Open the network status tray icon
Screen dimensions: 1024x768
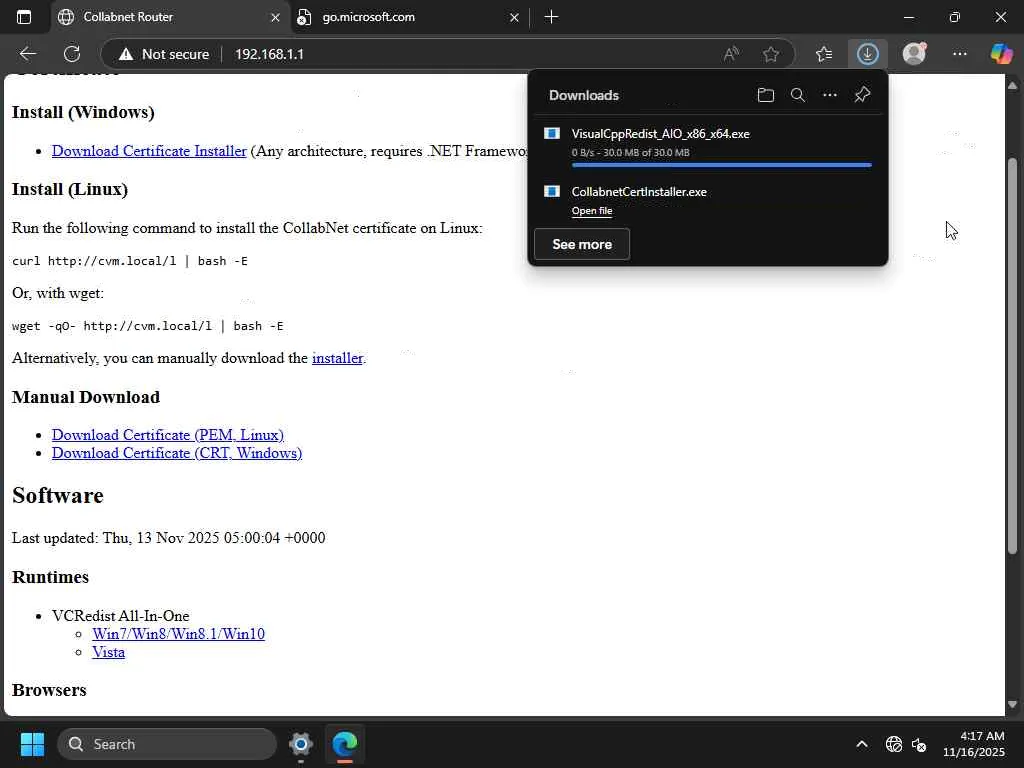(893, 744)
